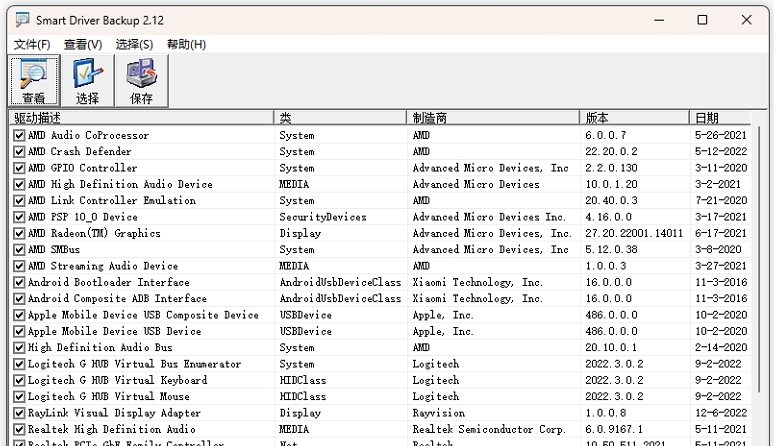This screenshot has width=774, height=446.
Task: Click the 查看 magnifier toolbar icon
Action: [34, 81]
